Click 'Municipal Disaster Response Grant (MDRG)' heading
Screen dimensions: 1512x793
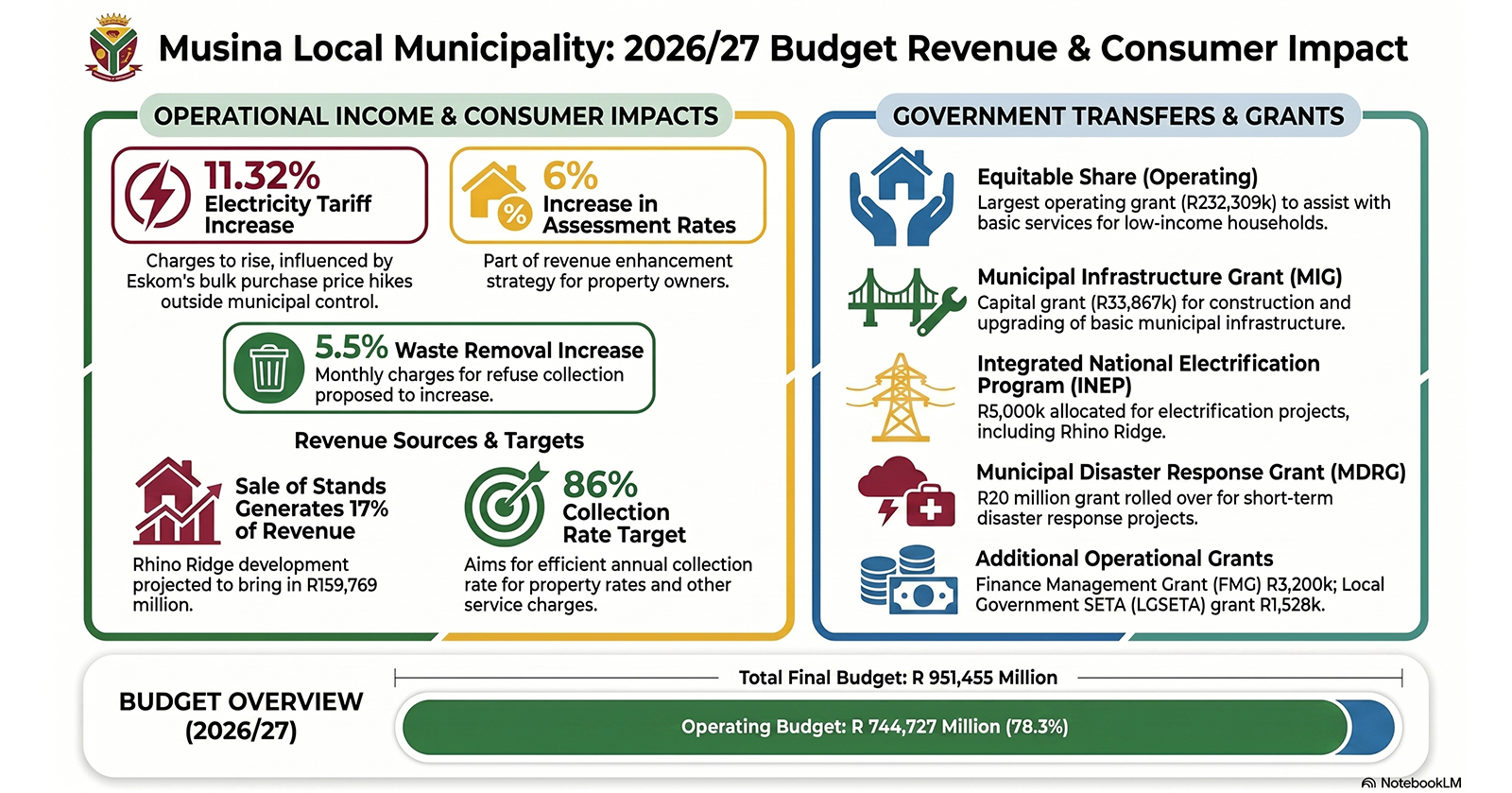1191,473
